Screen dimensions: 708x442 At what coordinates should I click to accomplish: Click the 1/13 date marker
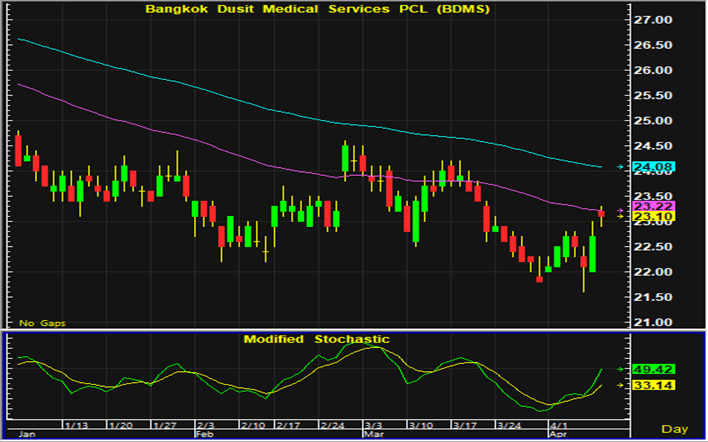tap(76, 425)
